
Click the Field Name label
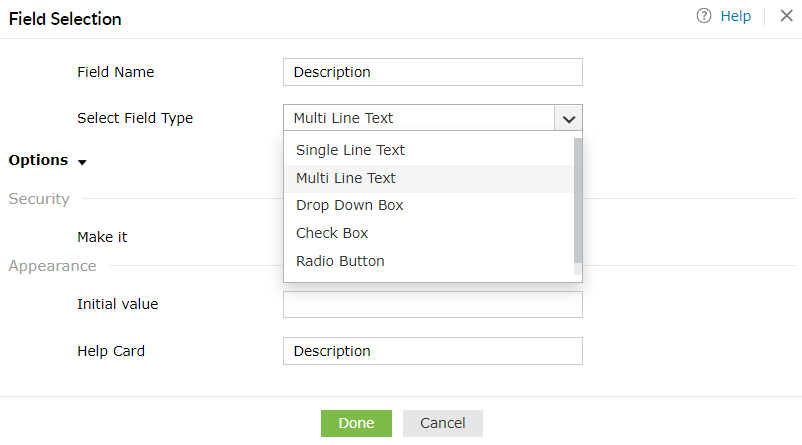[115, 72]
